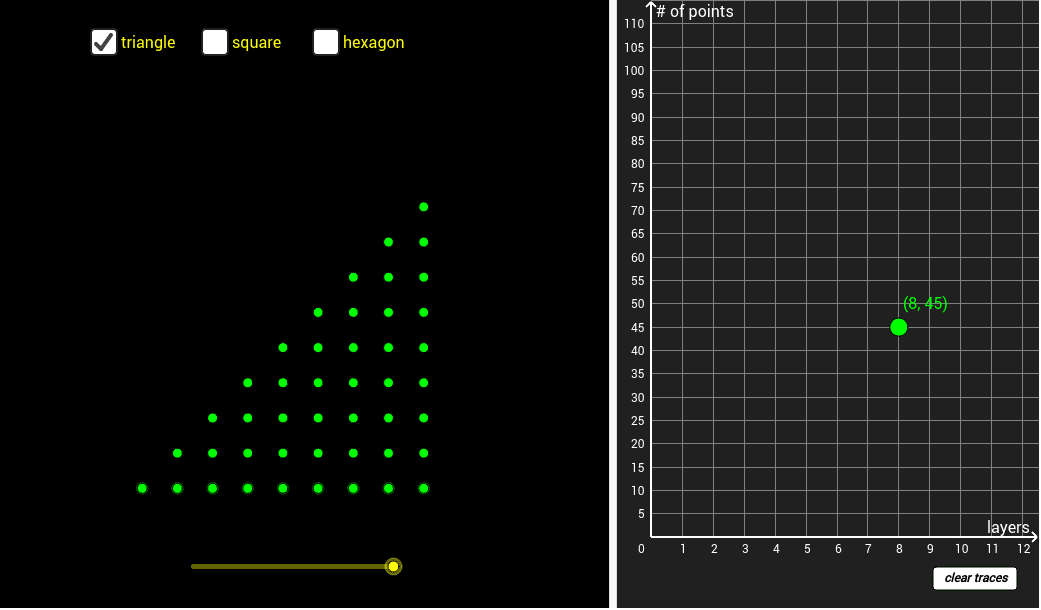
Task: Click the yellow layers slider handle
Action: (x=393, y=567)
